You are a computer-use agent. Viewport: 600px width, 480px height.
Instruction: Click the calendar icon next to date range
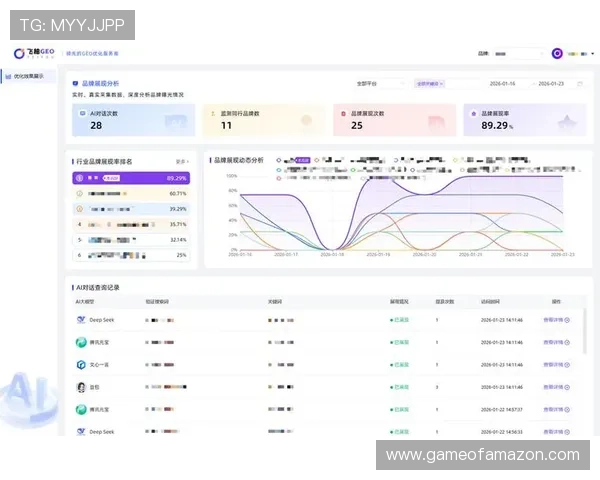pyautogui.click(x=580, y=84)
